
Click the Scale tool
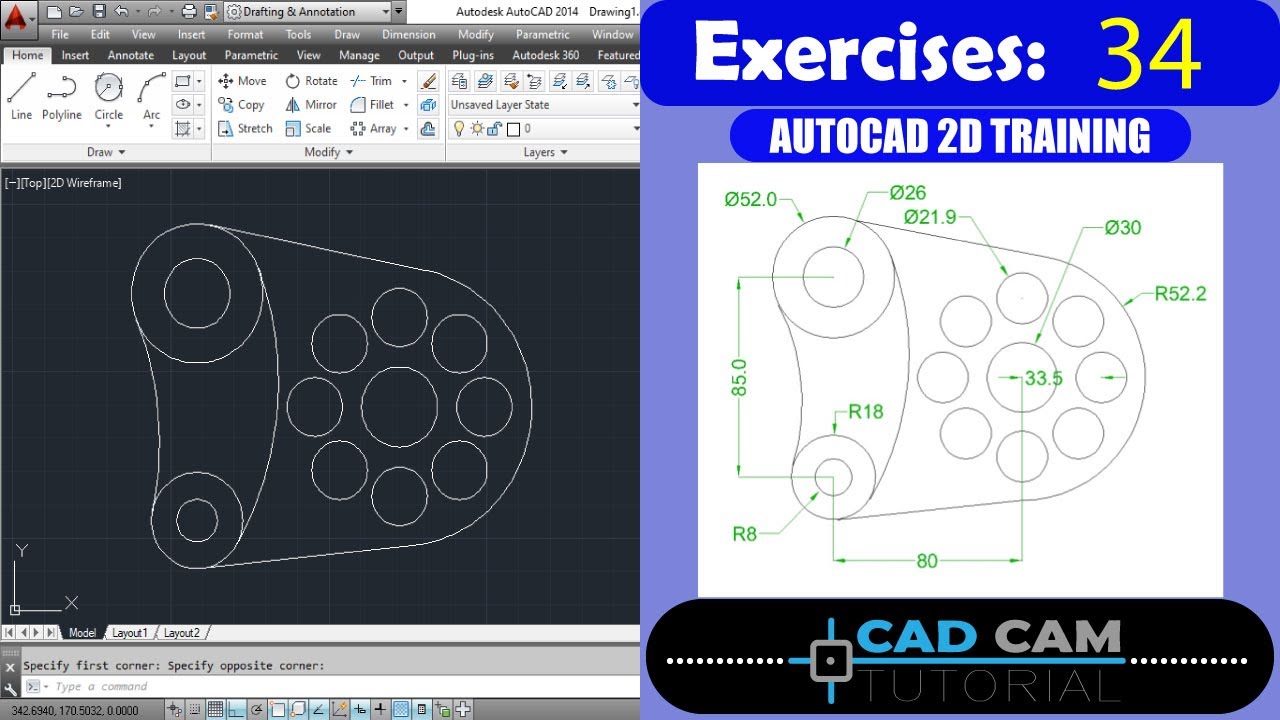(x=308, y=128)
